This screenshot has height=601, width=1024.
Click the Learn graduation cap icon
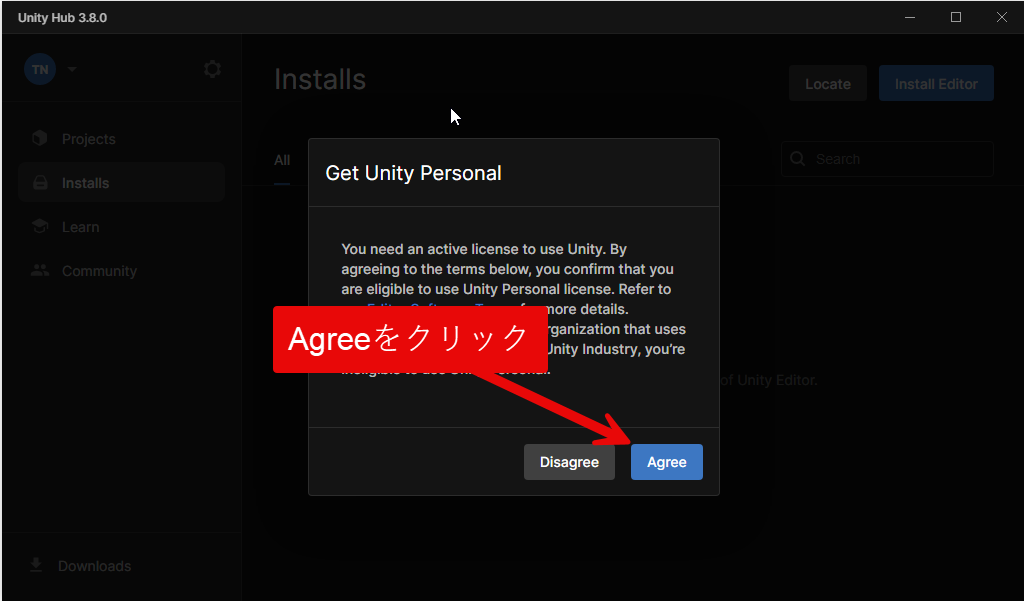(40, 226)
